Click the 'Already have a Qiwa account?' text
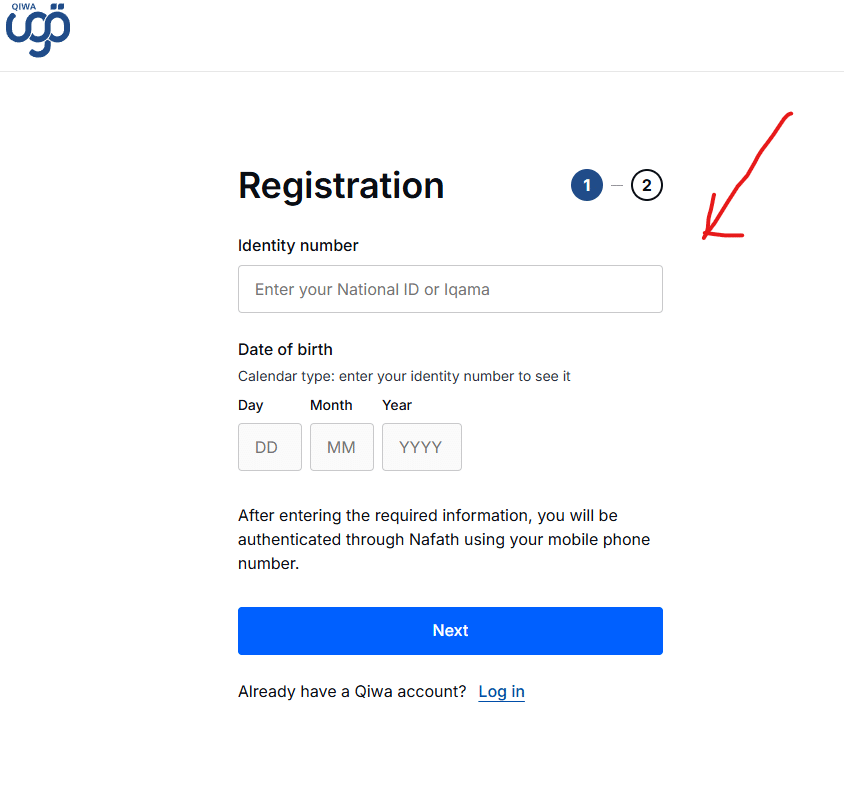 point(352,691)
